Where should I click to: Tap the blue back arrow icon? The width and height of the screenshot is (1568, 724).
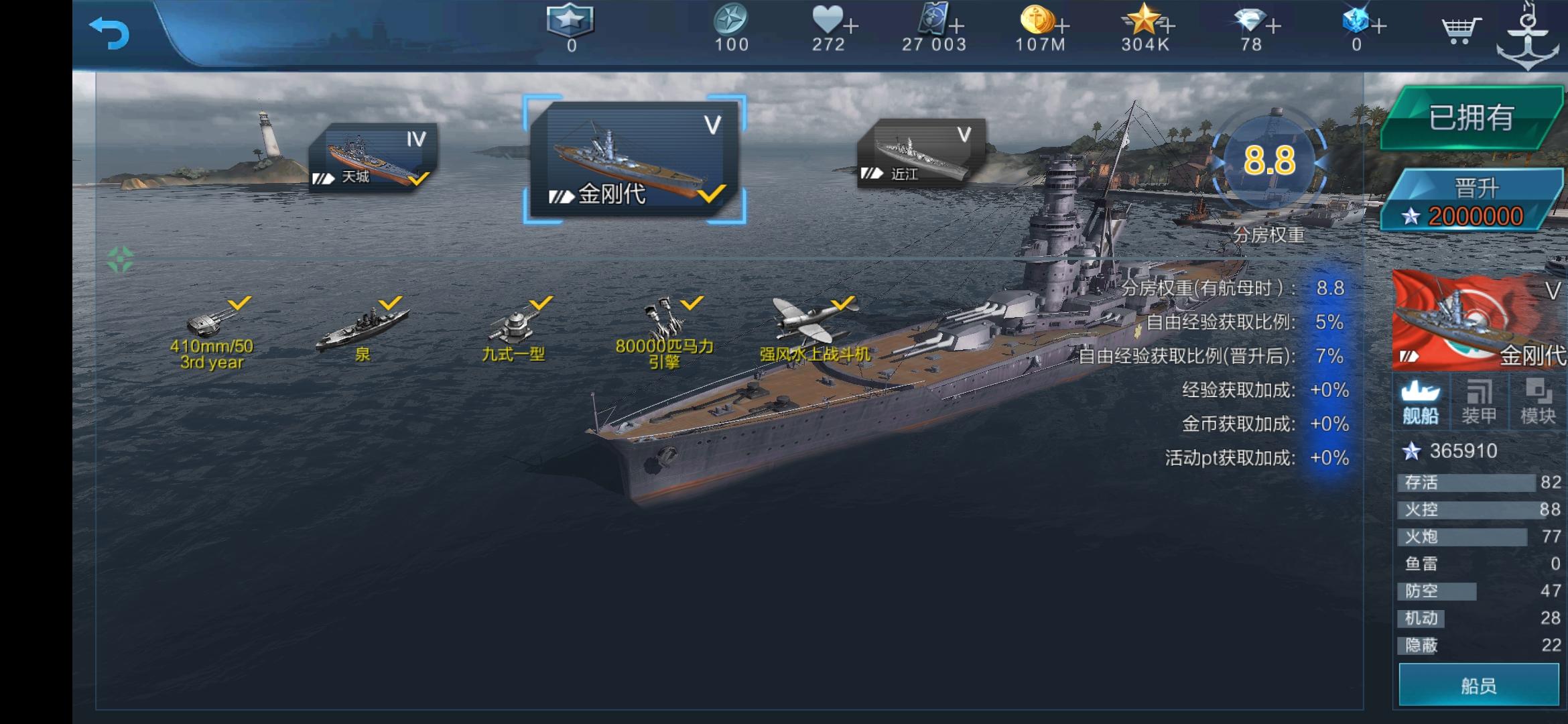pyautogui.click(x=109, y=33)
